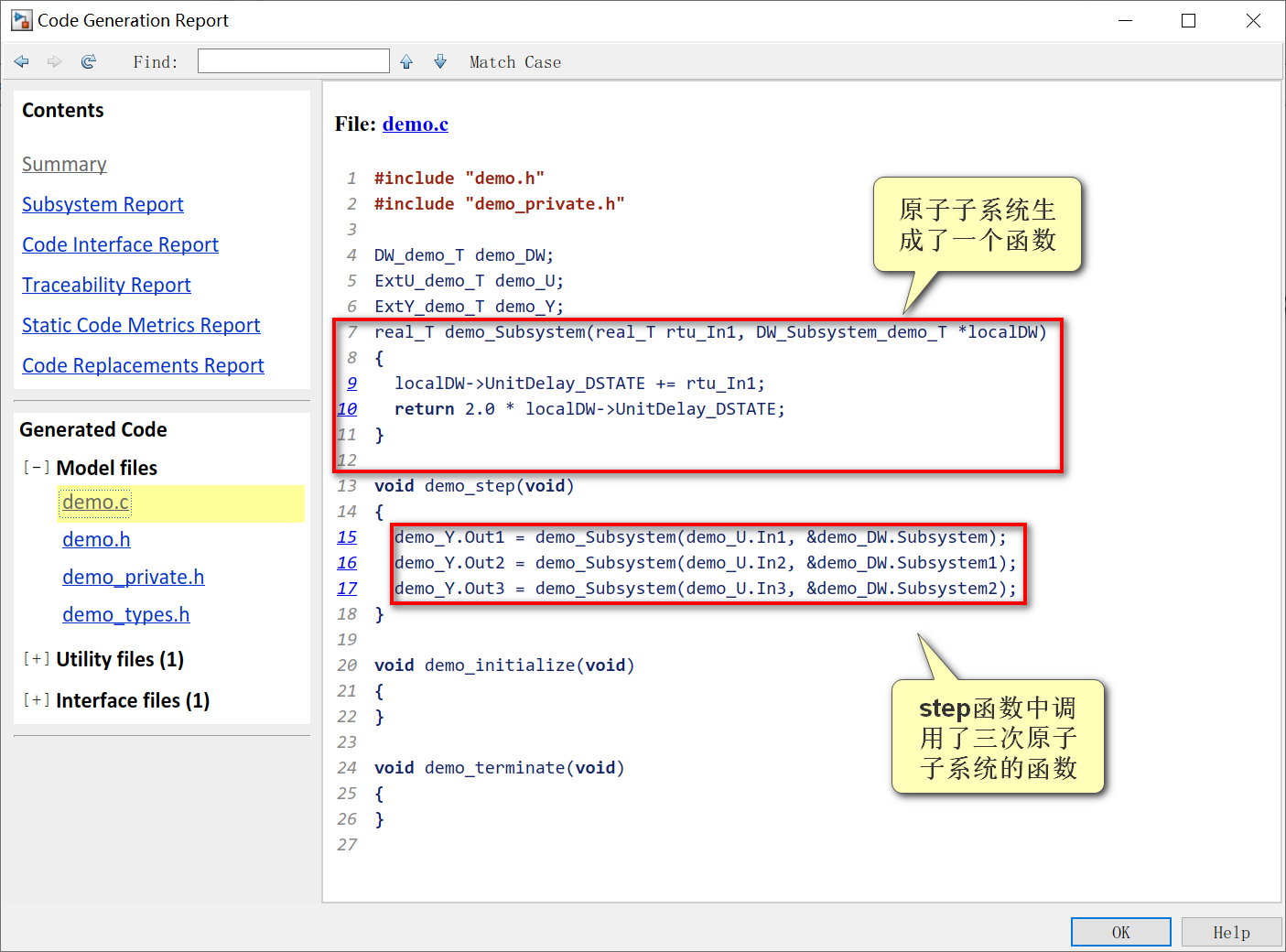1286x952 pixels.
Task: Find next match with down arrow
Action: click(x=440, y=61)
